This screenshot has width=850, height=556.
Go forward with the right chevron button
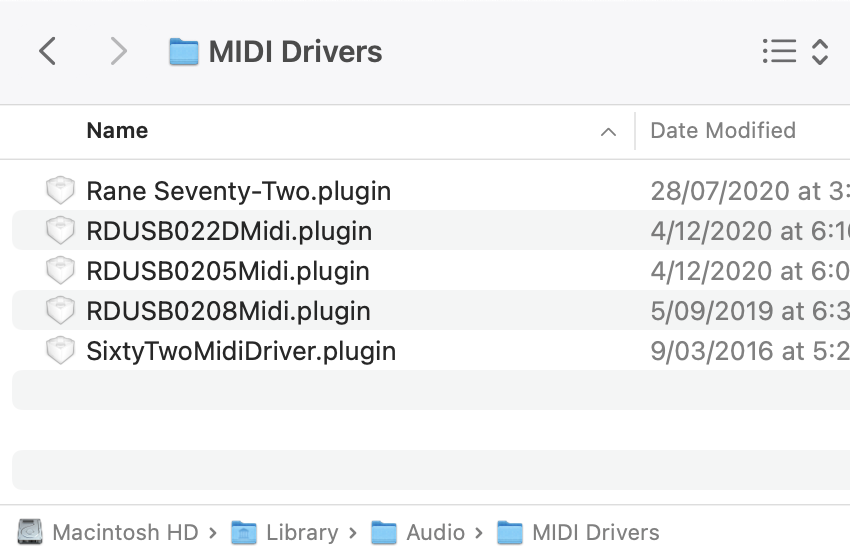(118, 51)
